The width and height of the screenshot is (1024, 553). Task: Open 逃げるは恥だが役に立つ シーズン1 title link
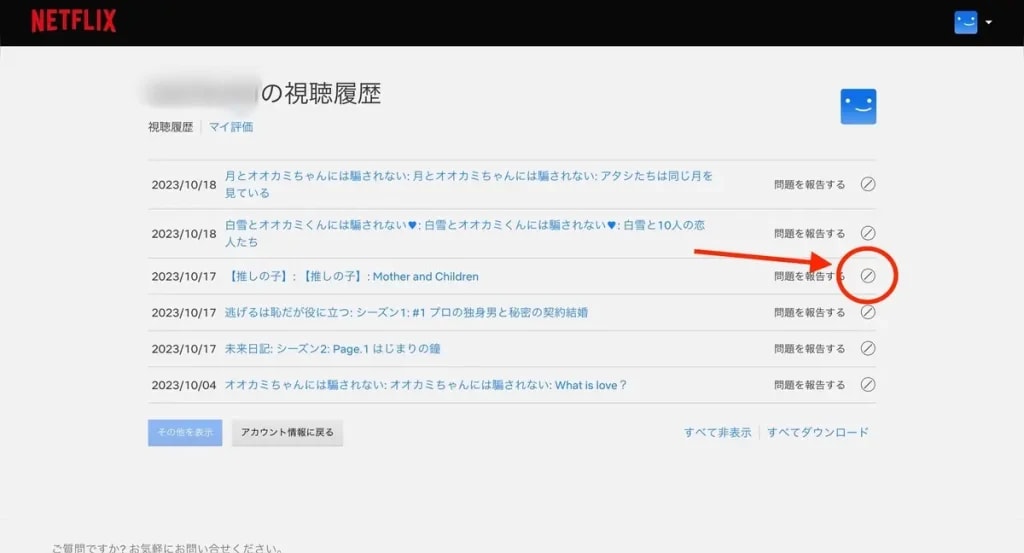point(406,312)
